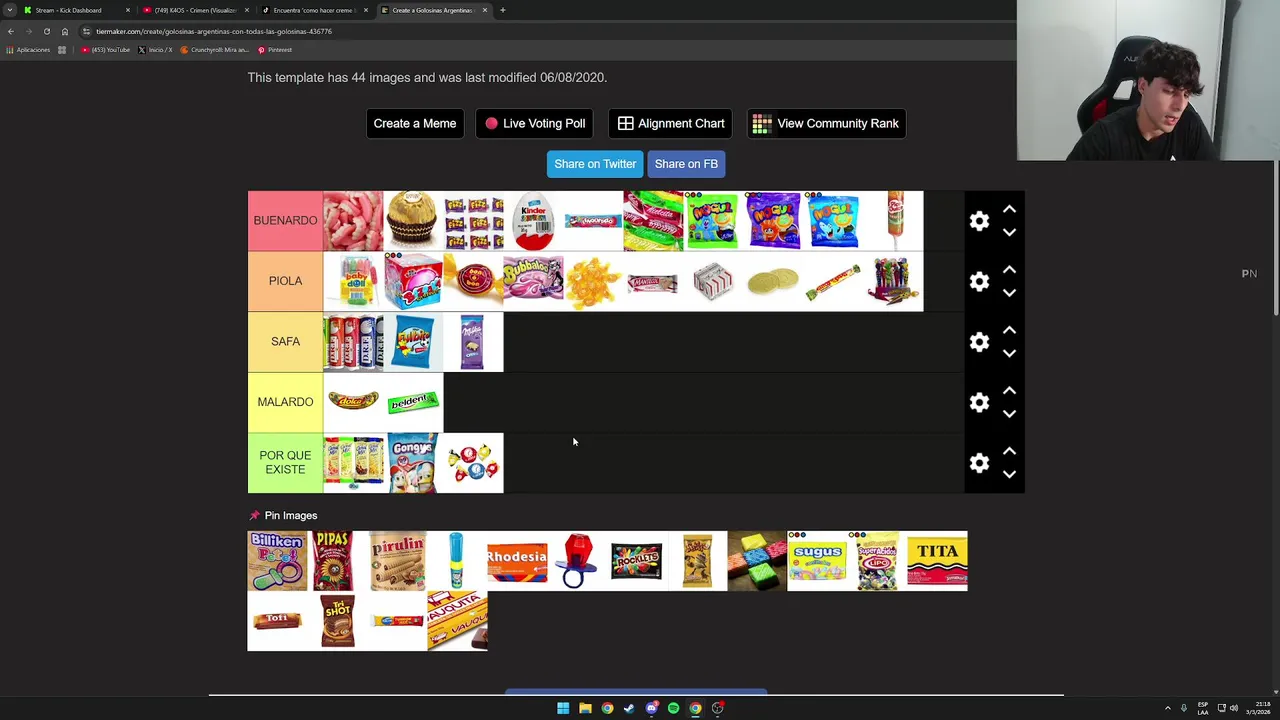Move MALARDO row up with arrow

(x=1009, y=391)
